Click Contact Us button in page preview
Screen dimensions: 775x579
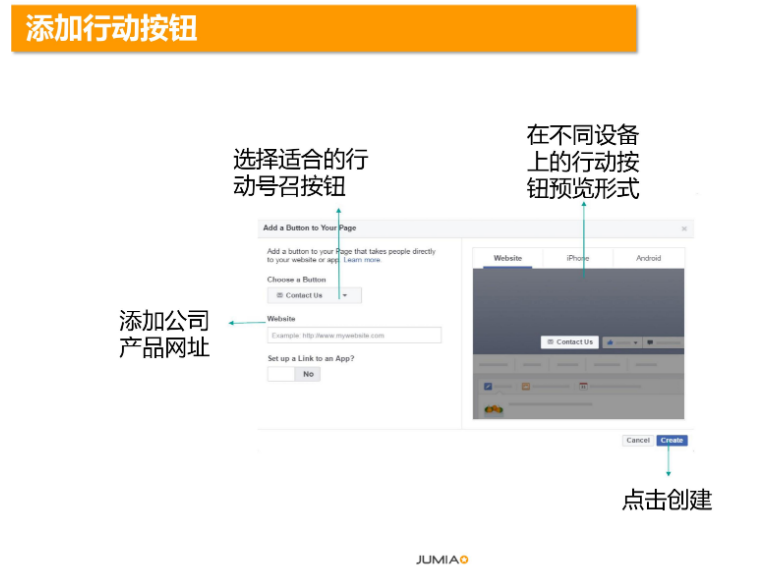[570, 342]
